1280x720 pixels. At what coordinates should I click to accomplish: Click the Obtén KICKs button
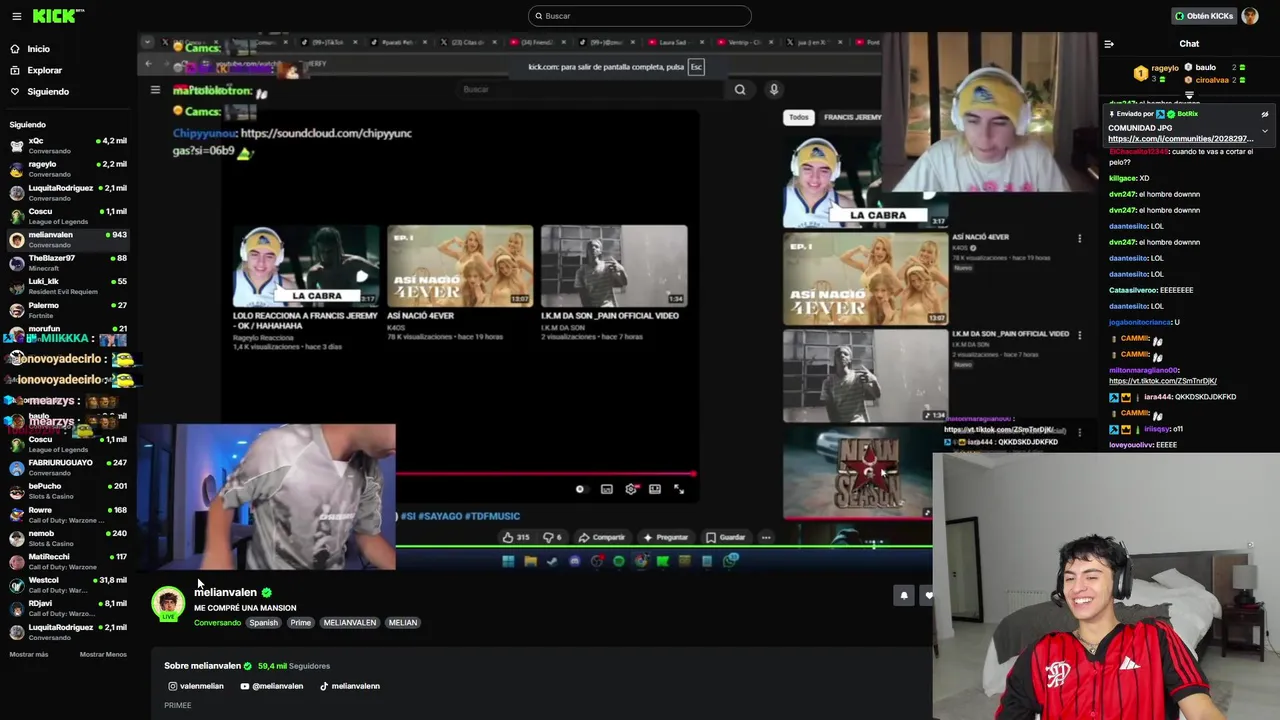pos(1204,16)
